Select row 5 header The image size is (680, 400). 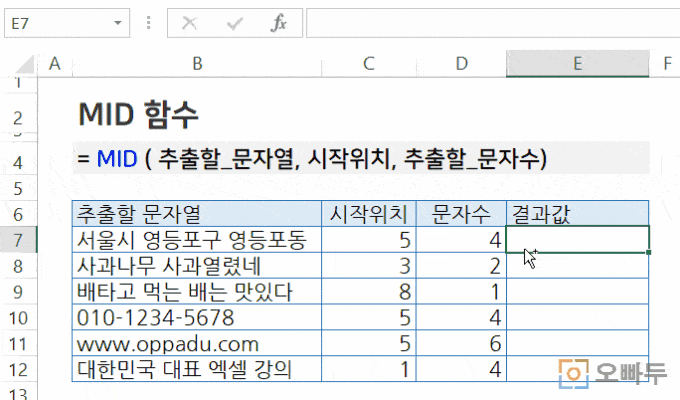click(x=18, y=188)
